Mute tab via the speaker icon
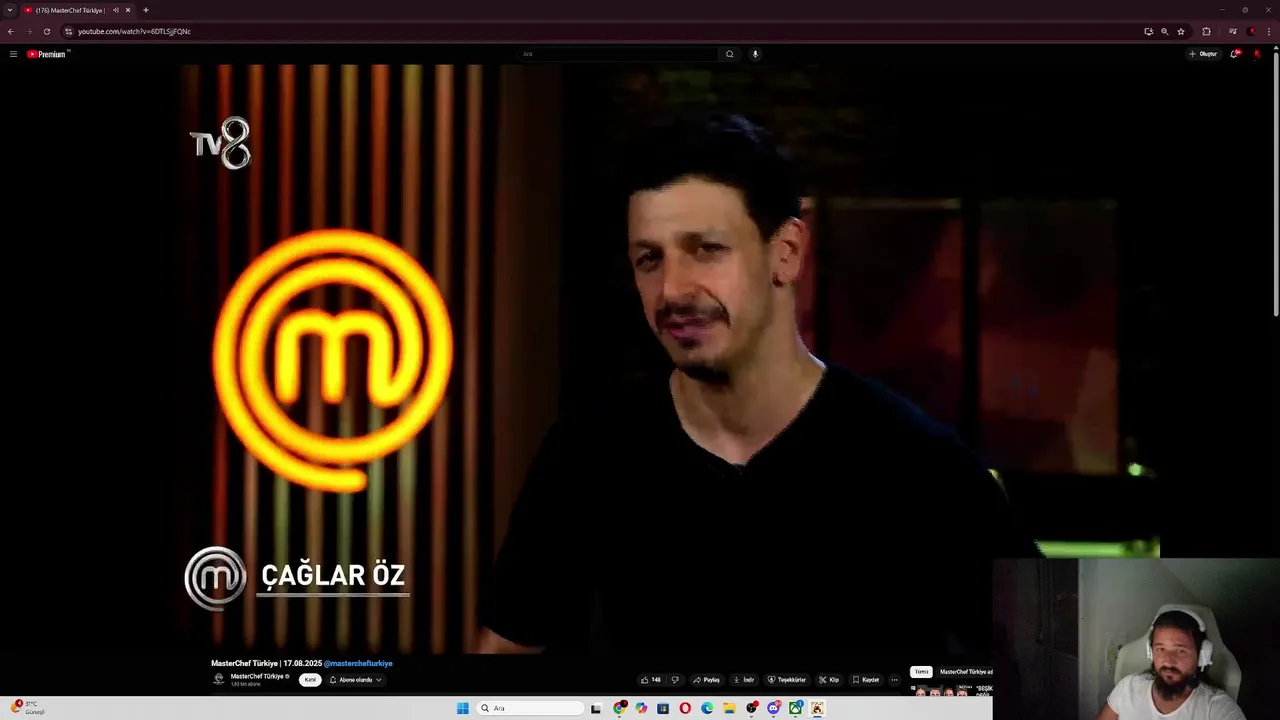Screen dimensions: 1280x720 pos(116,10)
